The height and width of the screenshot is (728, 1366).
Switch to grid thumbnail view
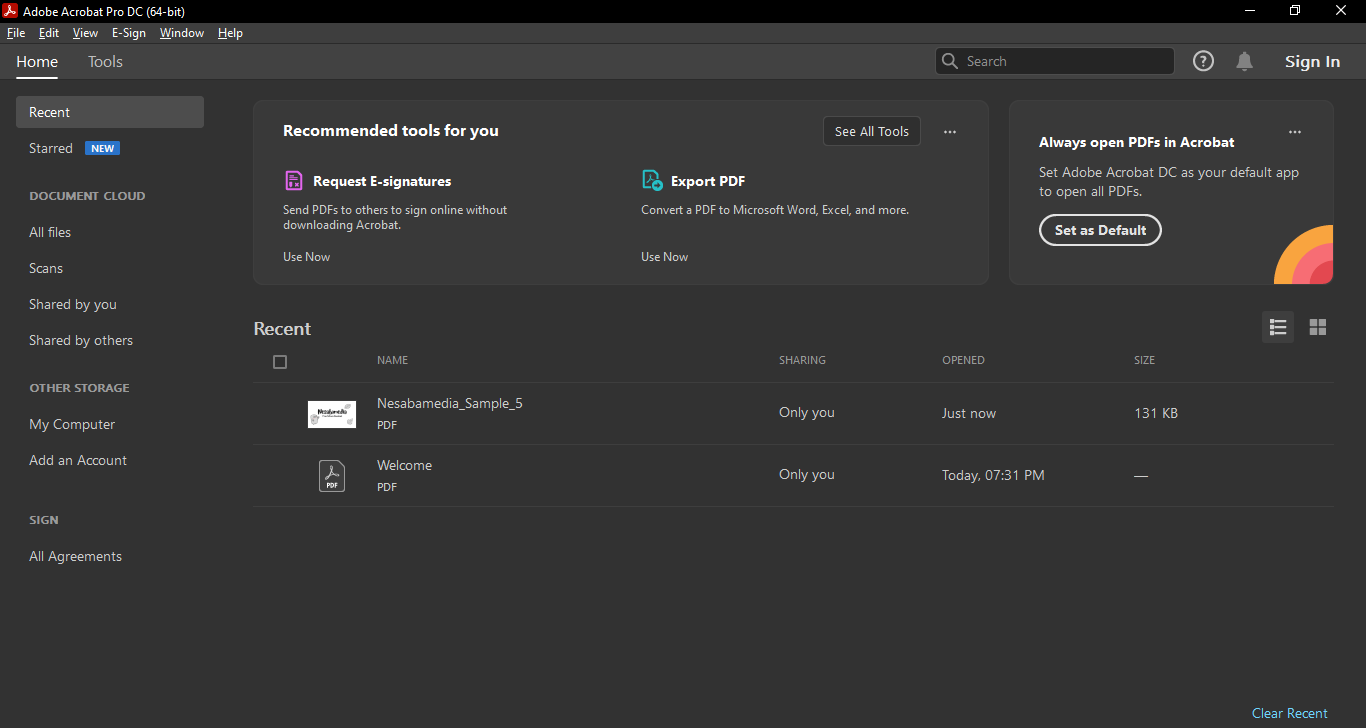point(1317,327)
